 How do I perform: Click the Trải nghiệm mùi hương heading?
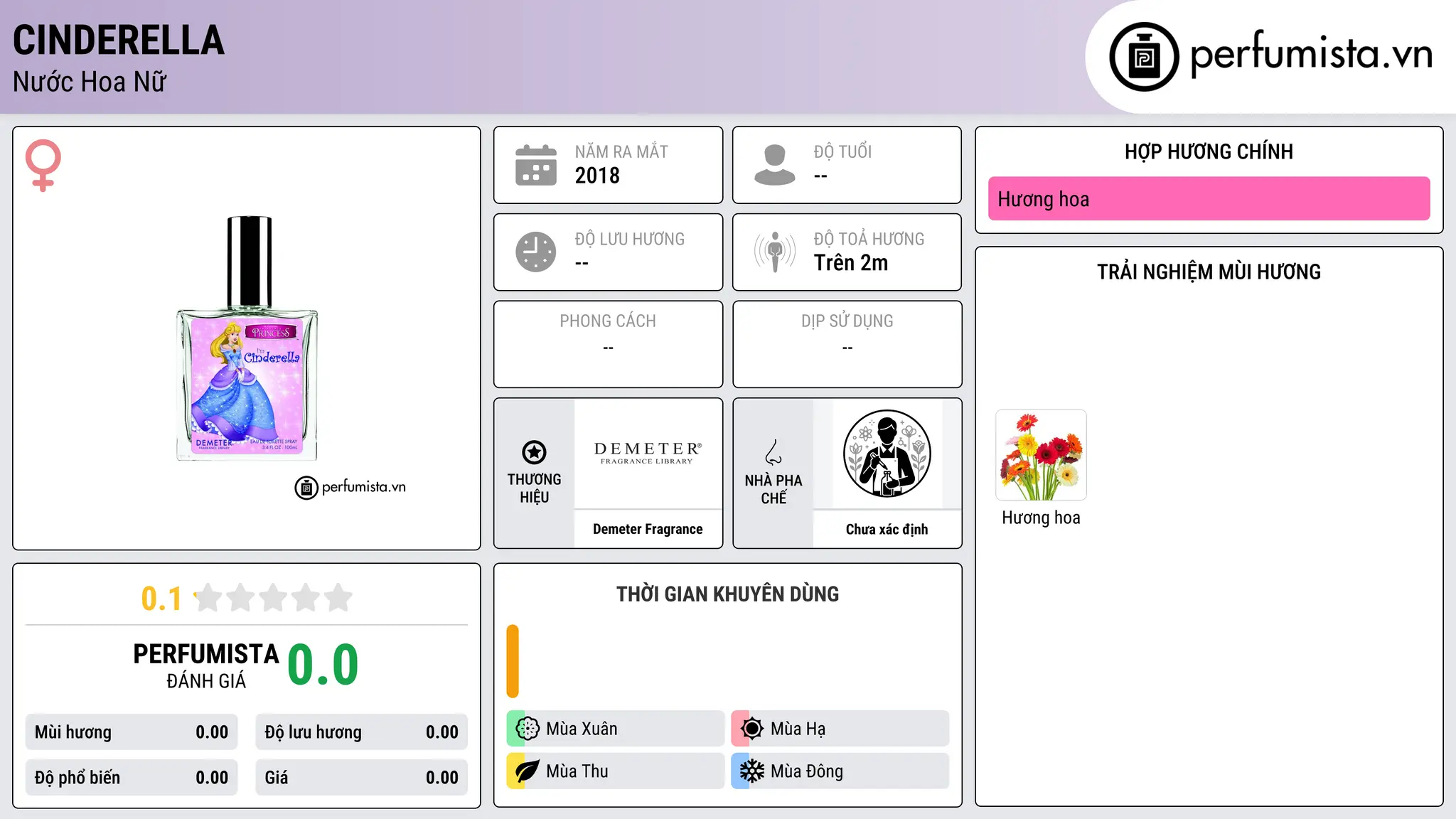[1209, 272]
